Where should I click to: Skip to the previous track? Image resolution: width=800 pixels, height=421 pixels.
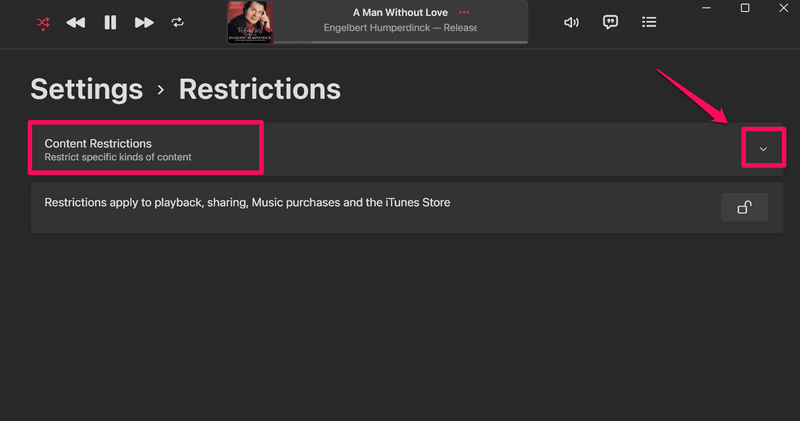pyautogui.click(x=76, y=22)
